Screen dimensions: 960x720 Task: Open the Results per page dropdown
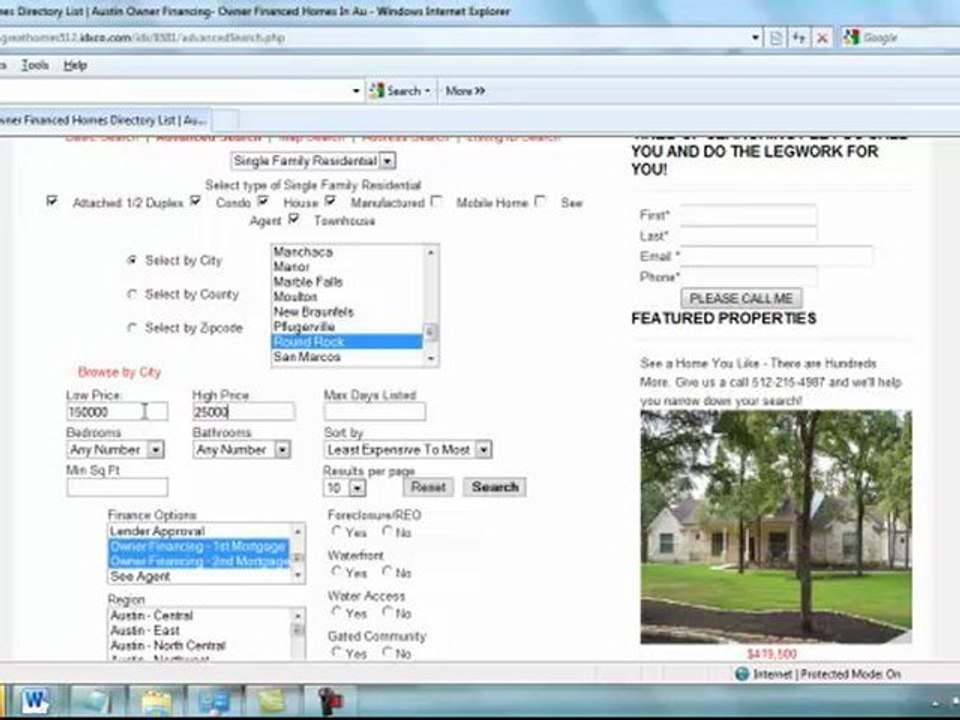tap(344, 488)
